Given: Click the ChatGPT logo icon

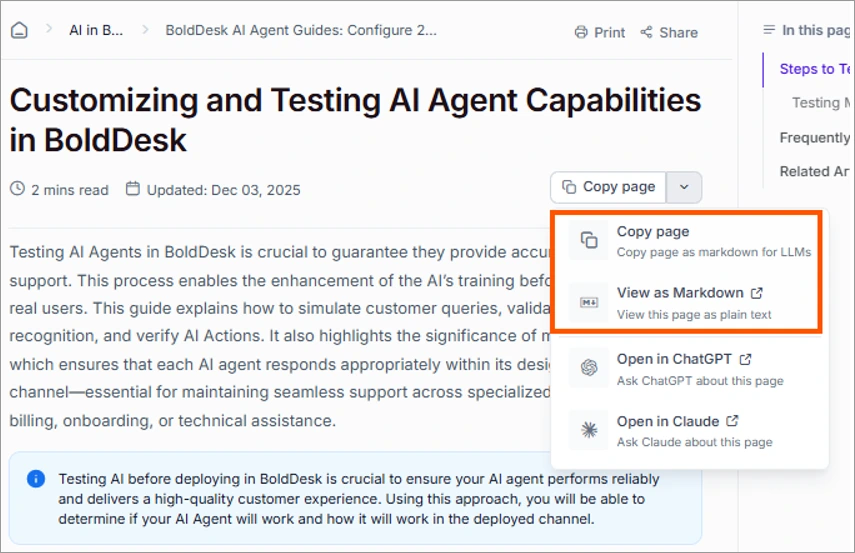Looking at the screenshot, I should coord(589,368).
